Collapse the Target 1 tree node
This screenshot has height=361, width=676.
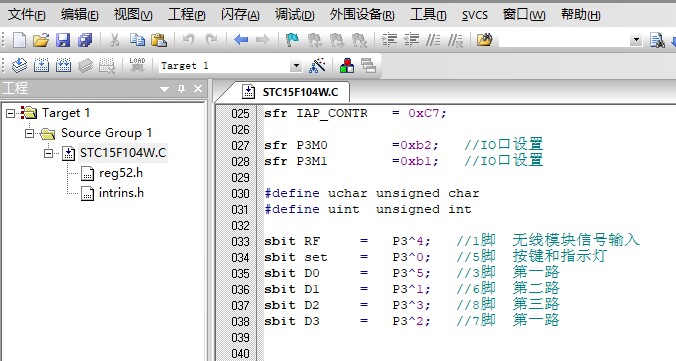(10, 113)
